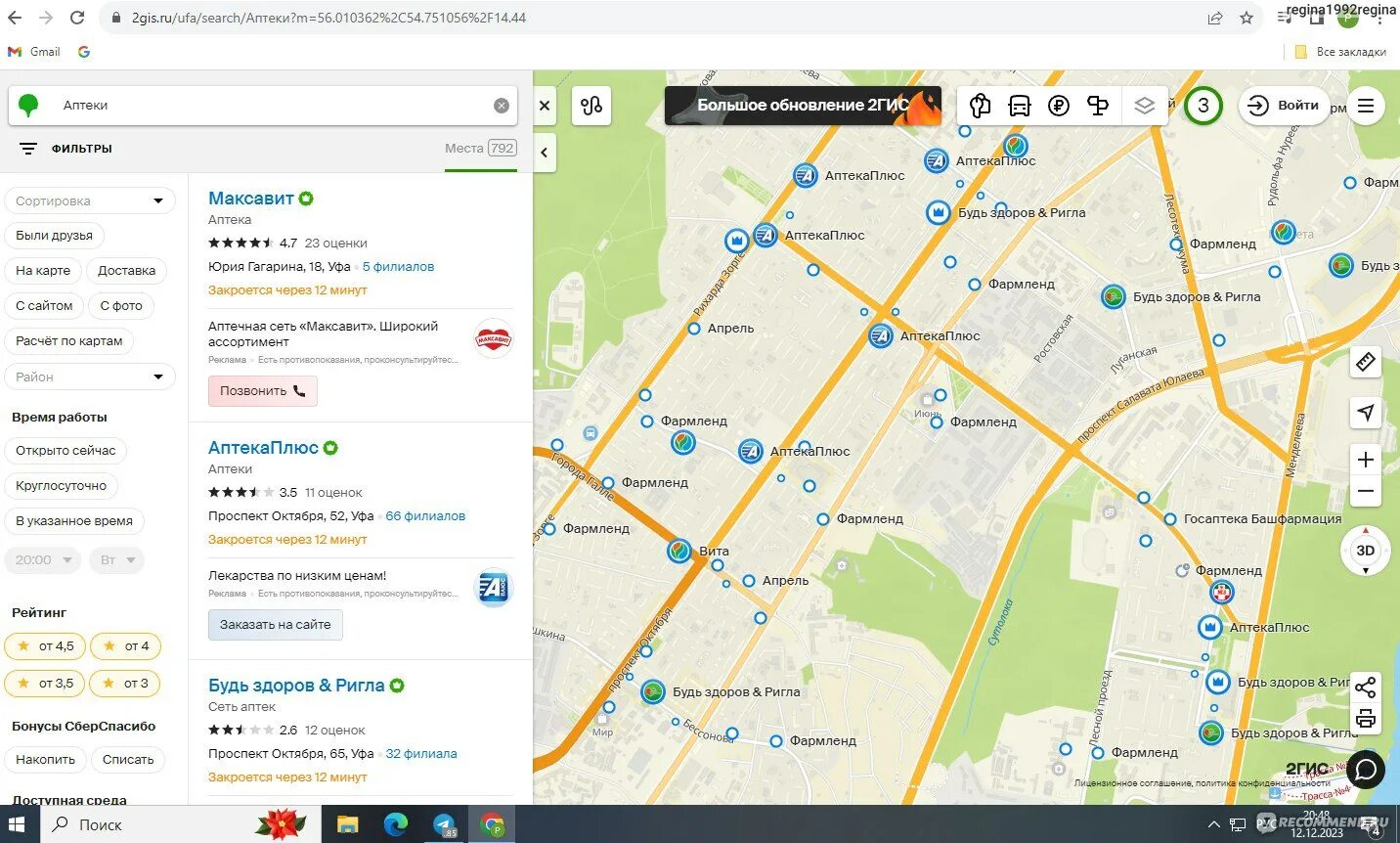
Task: Bookmark this page with the star icon
Action: tap(1247, 18)
